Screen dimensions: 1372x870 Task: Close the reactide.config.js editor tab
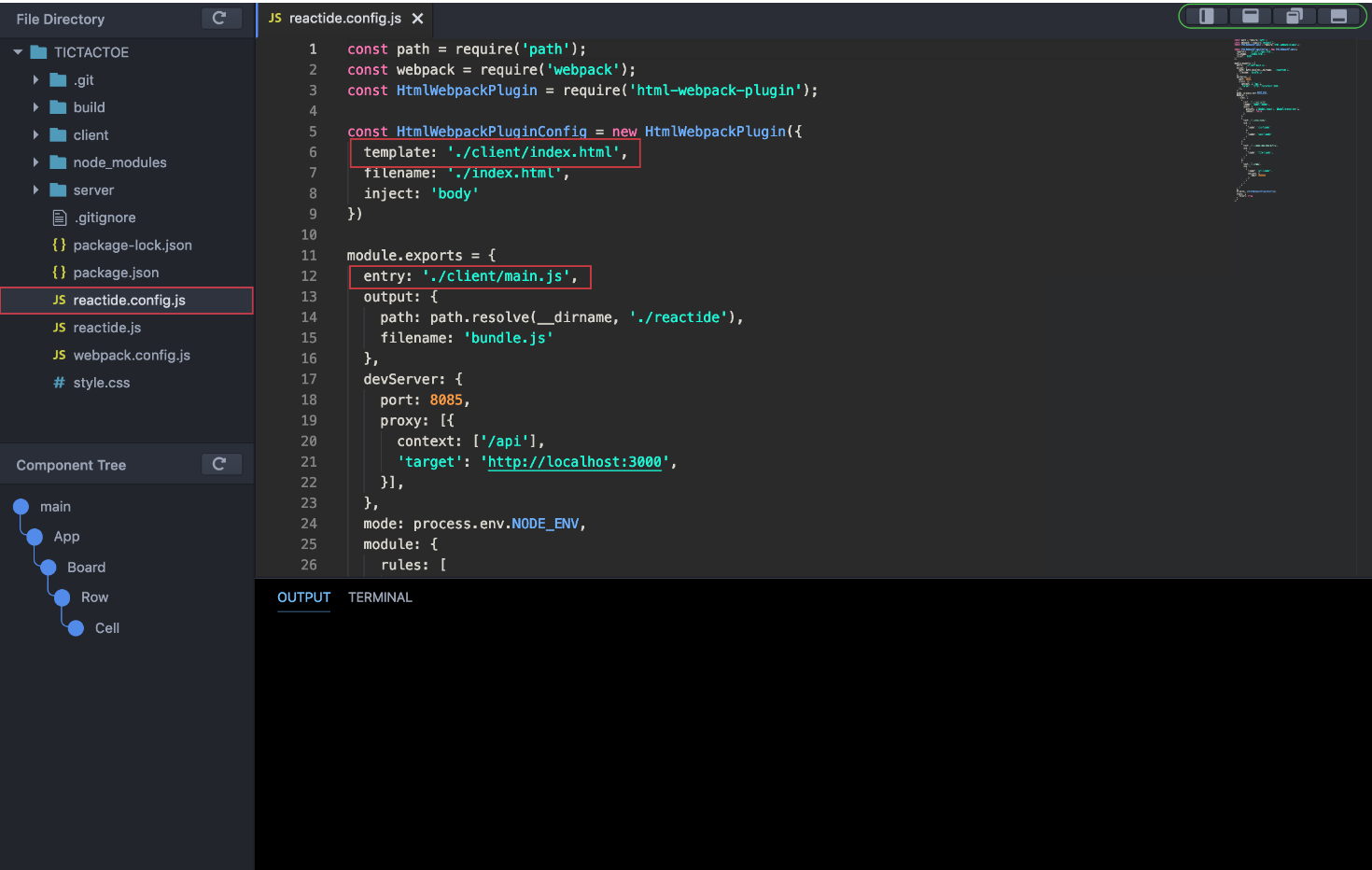point(417,18)
